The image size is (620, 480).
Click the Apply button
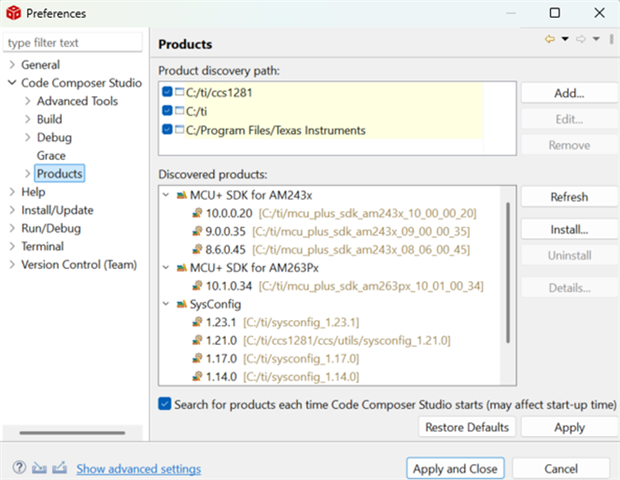[569, 427]
